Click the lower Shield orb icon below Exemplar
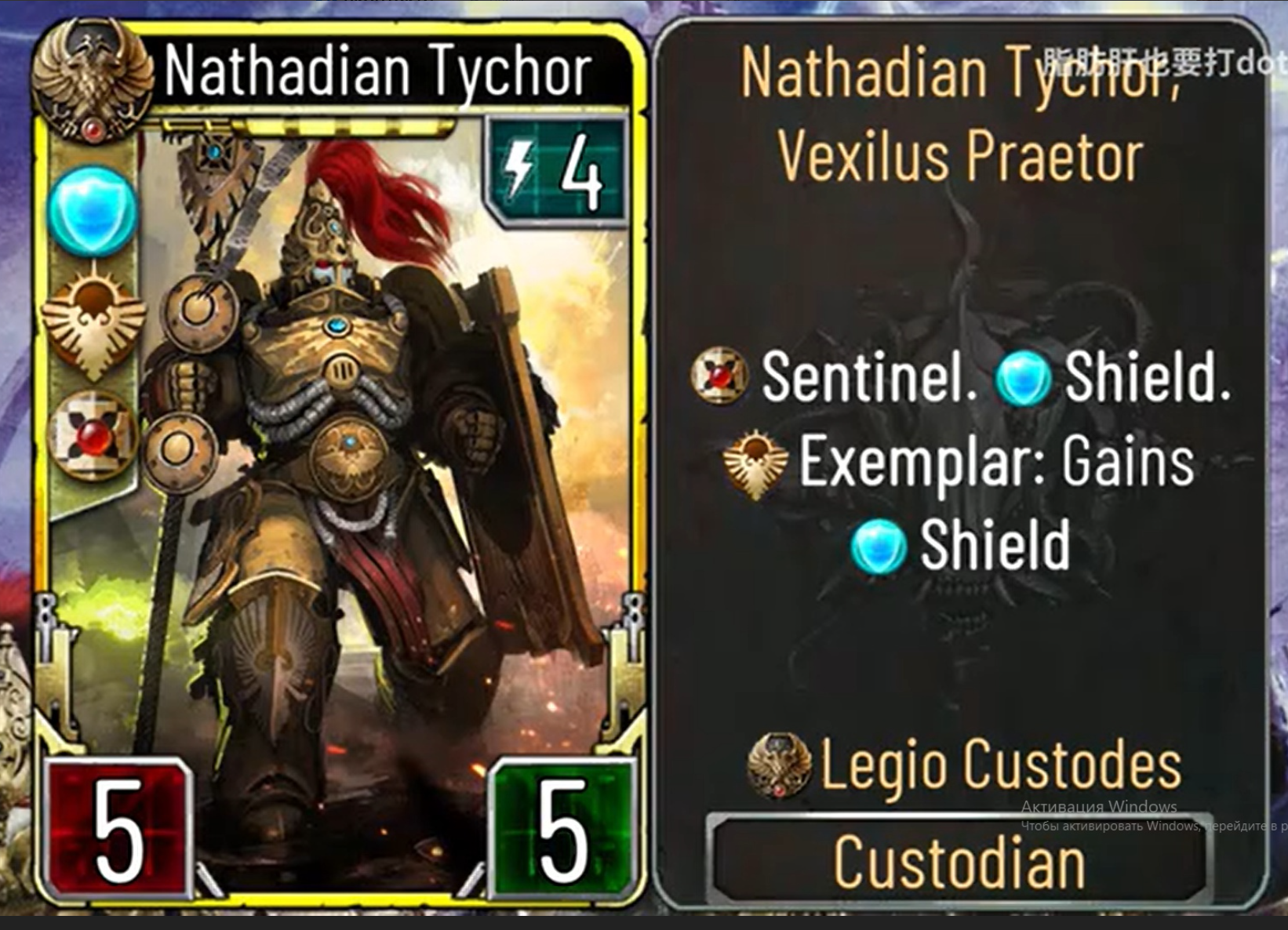The width and height of the screenshot is (1288, 930). [x=879, y=547]
